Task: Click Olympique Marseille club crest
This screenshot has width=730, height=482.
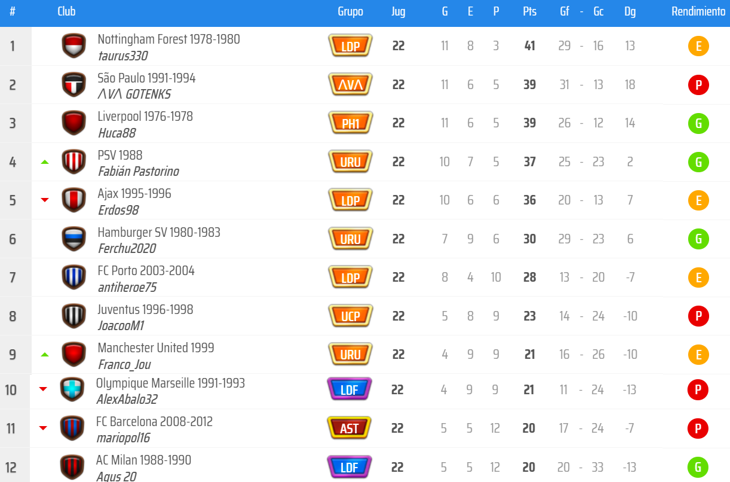Action: [x=71, y=389]
